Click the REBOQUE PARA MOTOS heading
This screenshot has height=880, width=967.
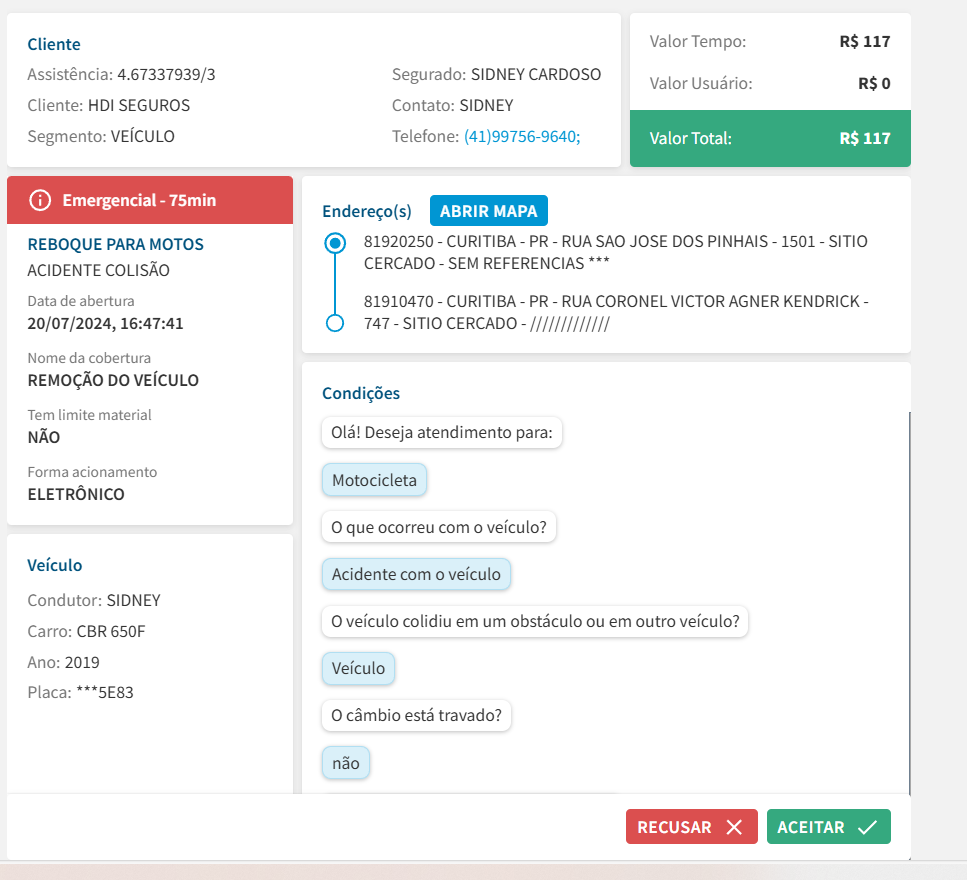tap(115, 244)
